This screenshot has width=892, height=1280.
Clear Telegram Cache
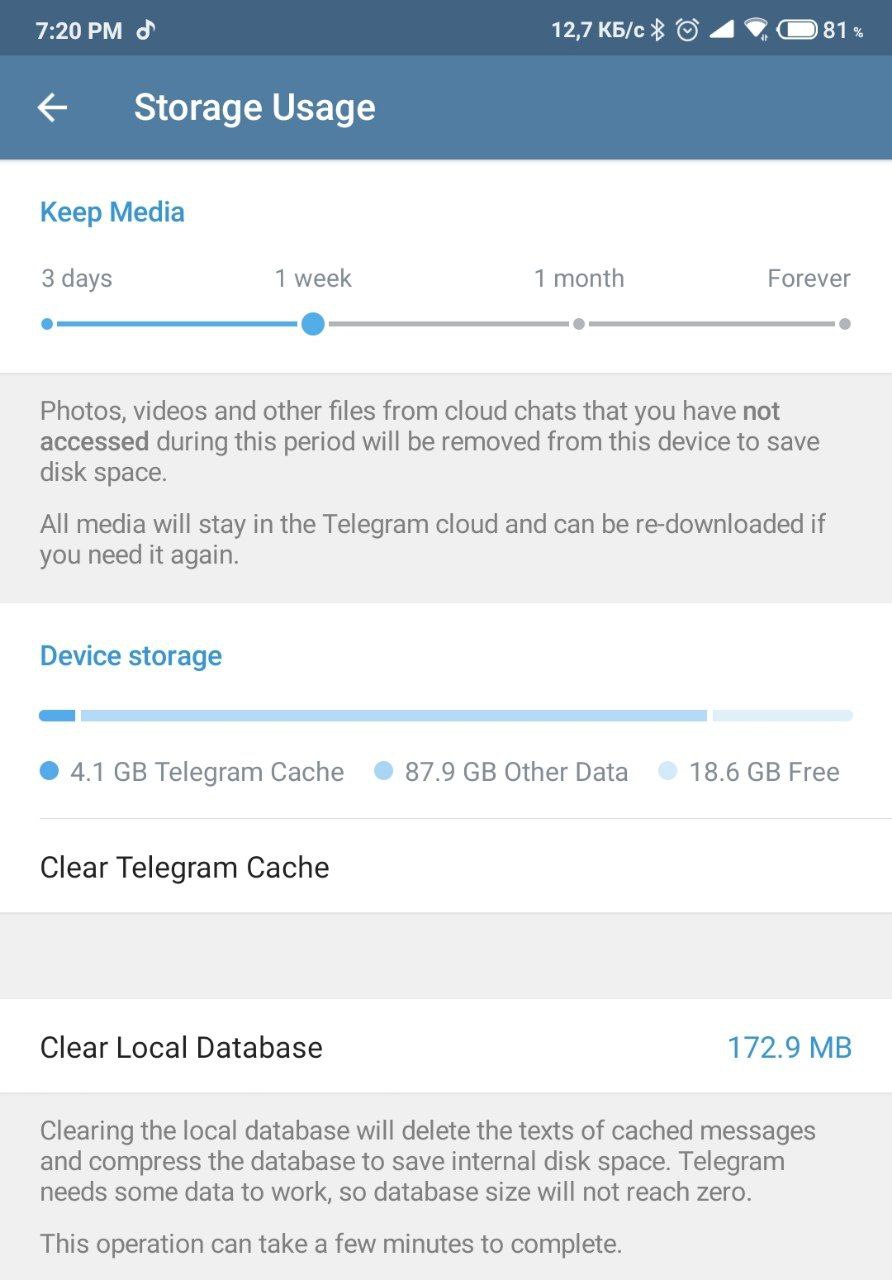[x=185, y=867]
